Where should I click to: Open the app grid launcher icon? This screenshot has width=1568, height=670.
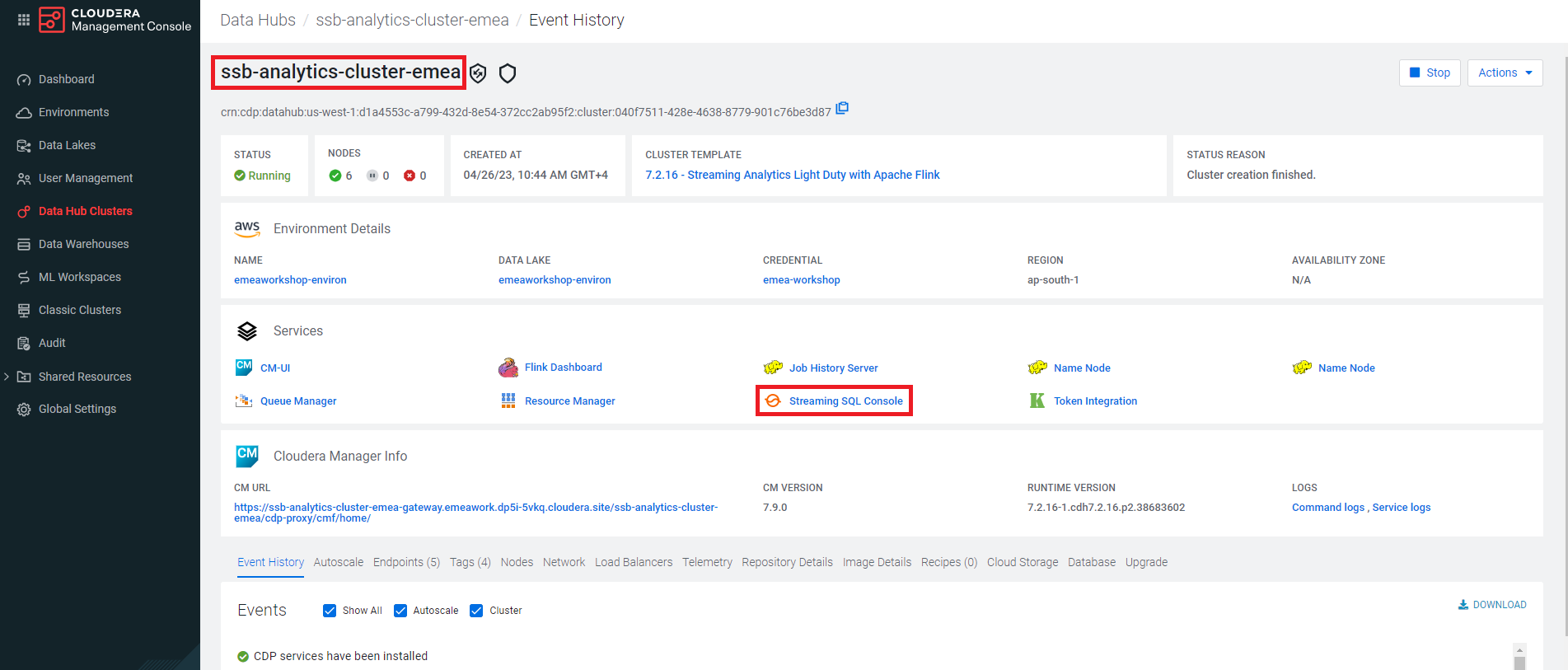[24, 20]
